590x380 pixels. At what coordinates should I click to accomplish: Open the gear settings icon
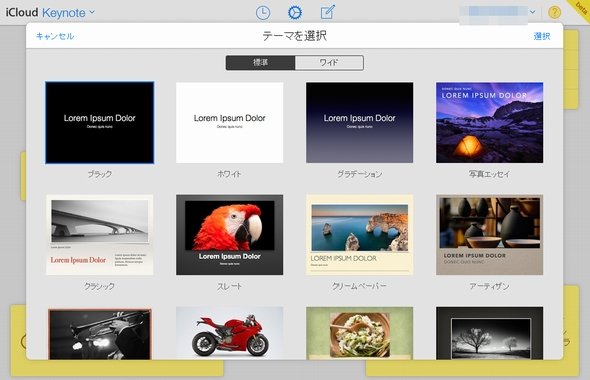point(295,12)
